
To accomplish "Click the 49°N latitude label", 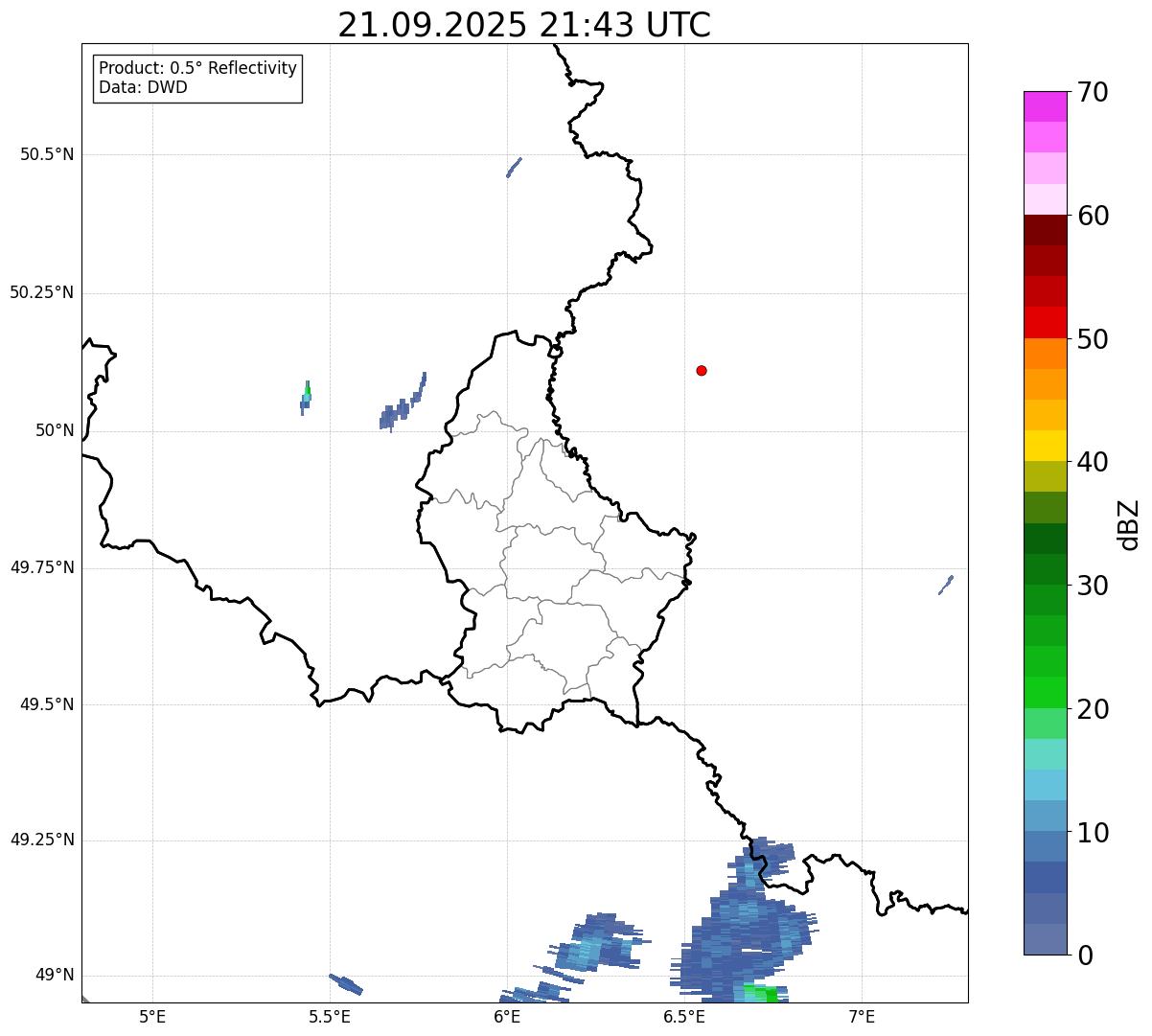I will click(55, 976).
